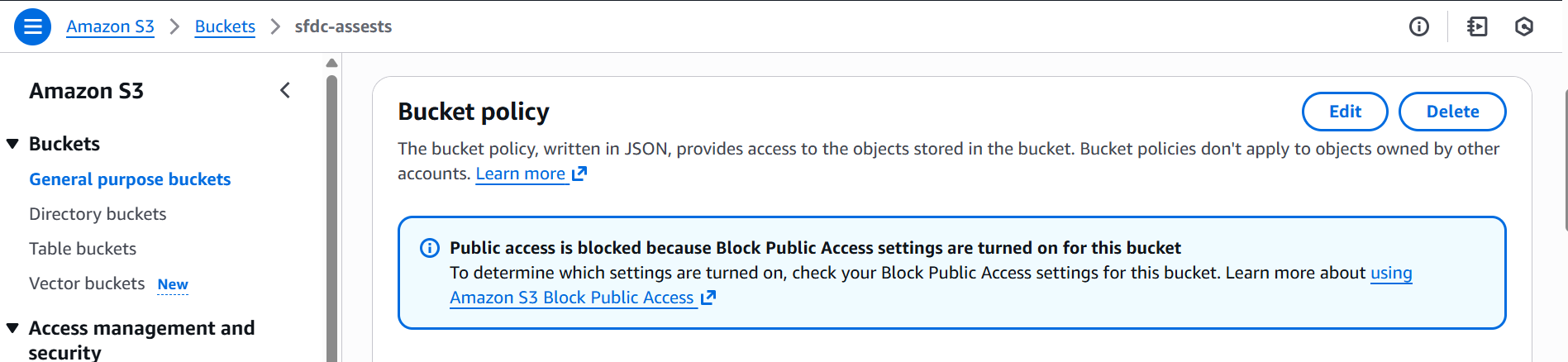Click info icon in blocked access alert
The width and height of the screenshot is (1568, 362).
point(430,248)
